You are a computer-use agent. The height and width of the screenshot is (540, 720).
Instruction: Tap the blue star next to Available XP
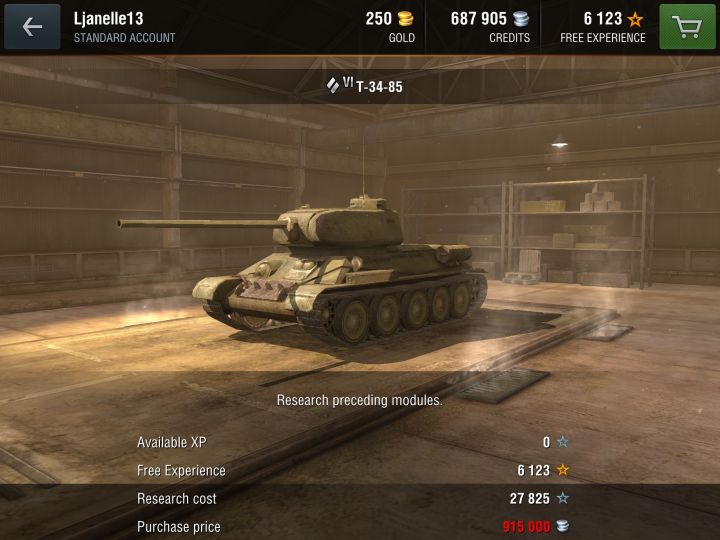tap(562, 442)
